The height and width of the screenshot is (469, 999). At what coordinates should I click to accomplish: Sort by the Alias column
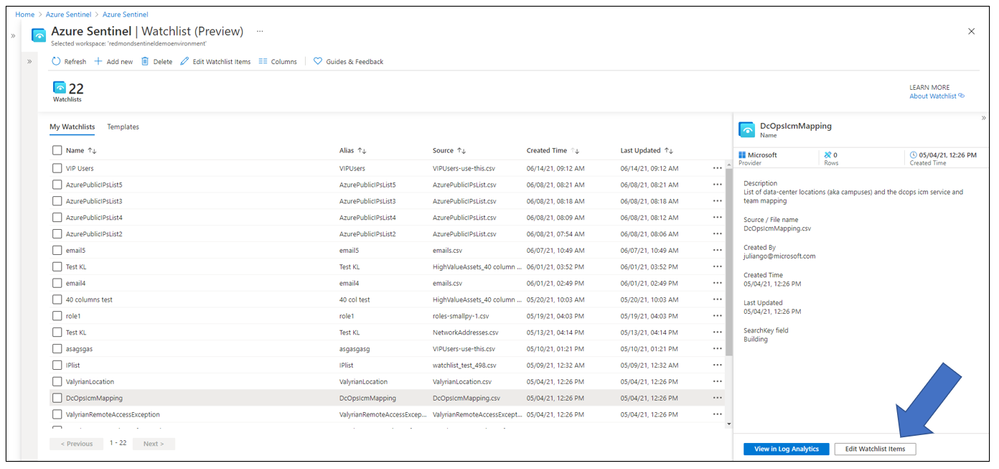click(353, 151)
